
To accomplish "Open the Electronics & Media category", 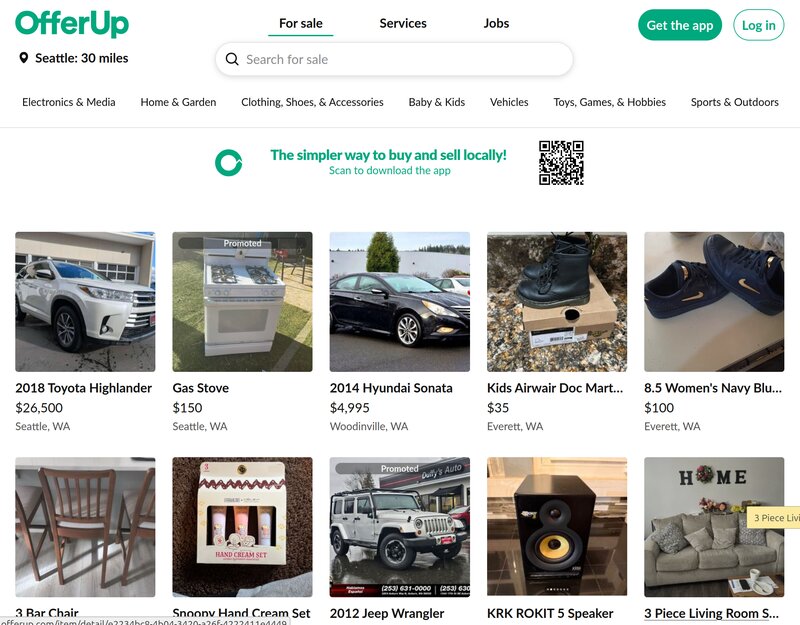I will 67,102.
